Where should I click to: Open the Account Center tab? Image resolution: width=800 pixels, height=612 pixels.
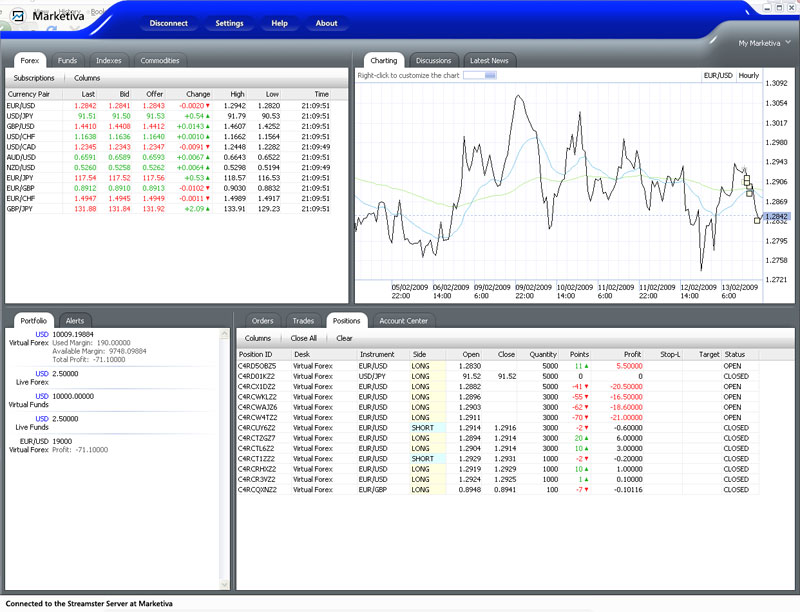pyautogui.click(x=404, y=320)
